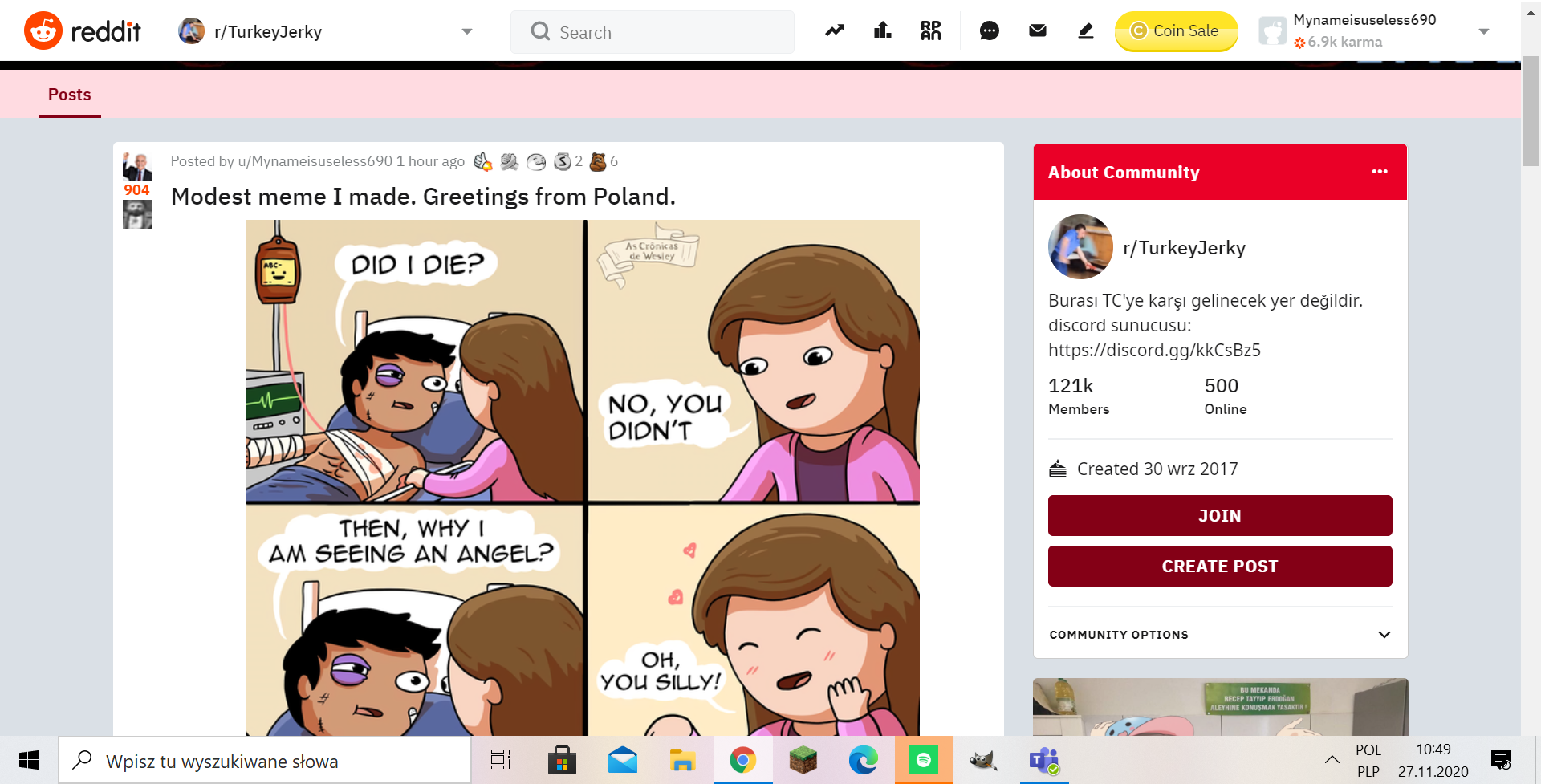Open GIMP from the taskbar

click(984, 760)
